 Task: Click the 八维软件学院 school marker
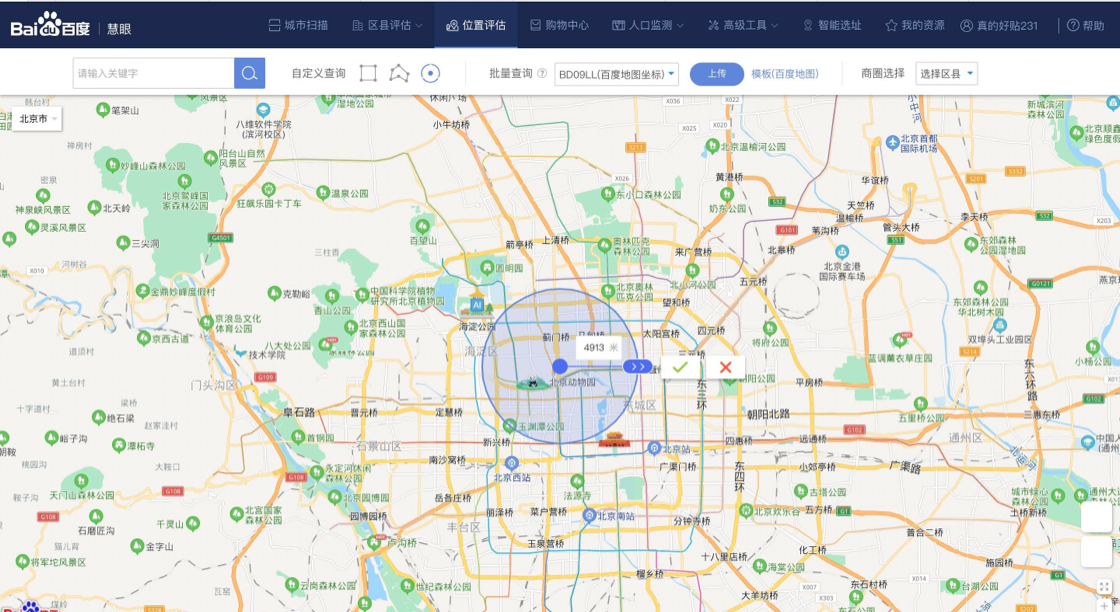[x=264, y=110]
